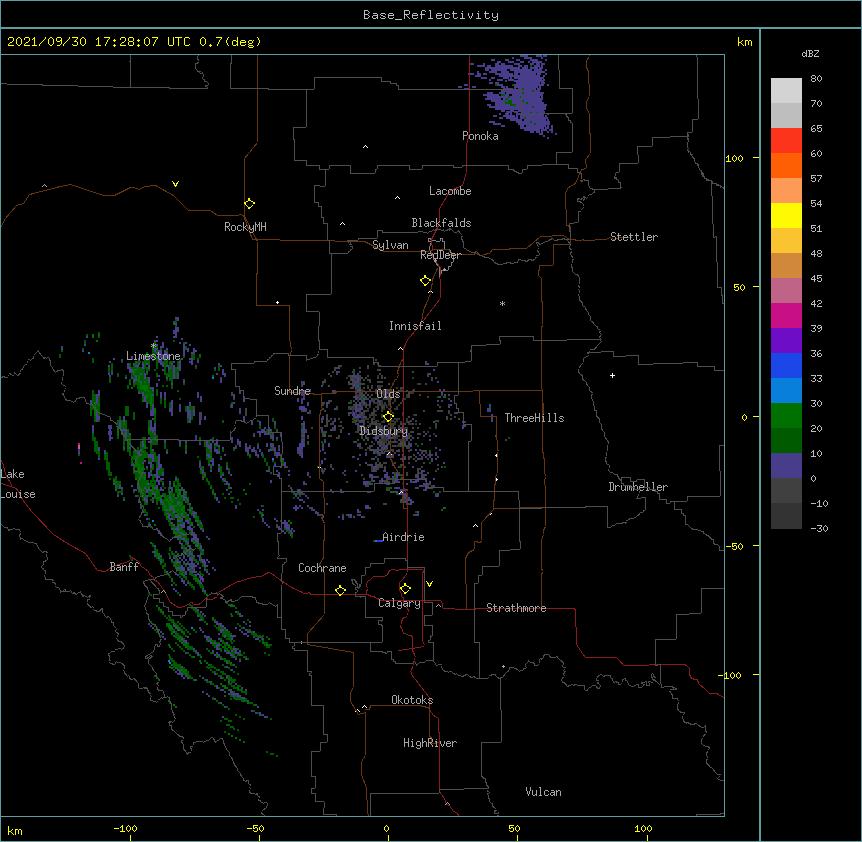Click the yellow V marker northwest of RockyMH

point(175,184)
